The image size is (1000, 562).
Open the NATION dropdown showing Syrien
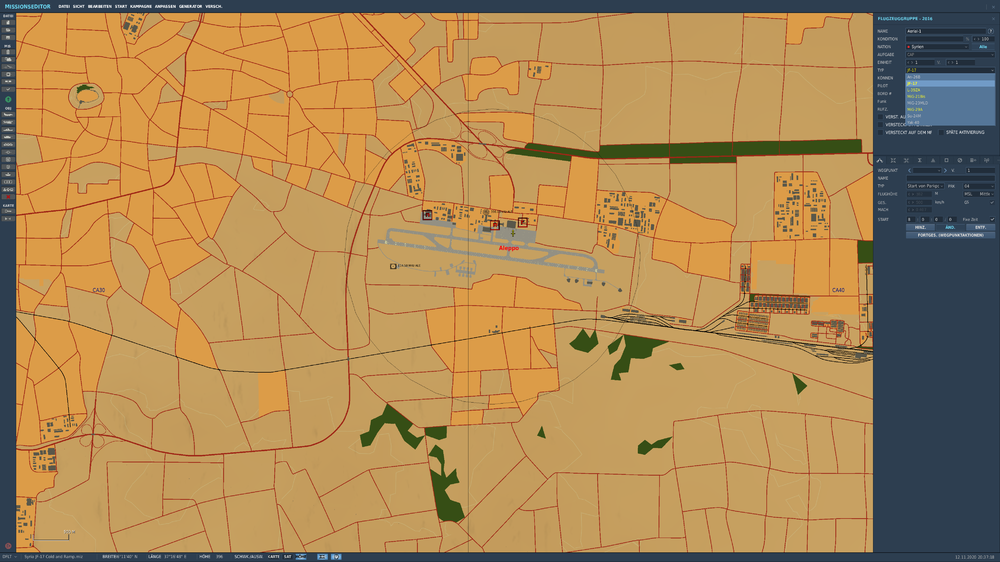coord(938,47)
